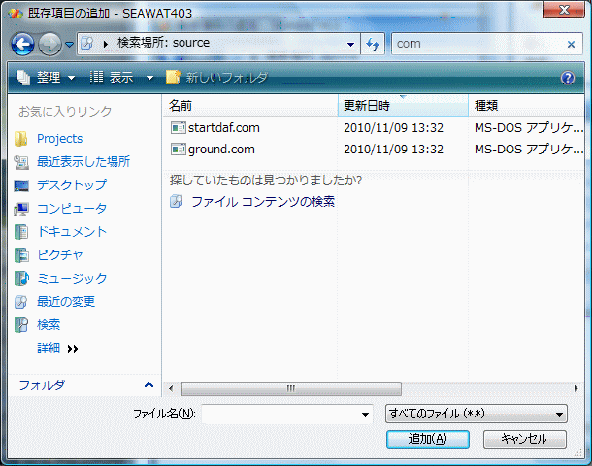This screenshot has height=466, width=592.
Task: Expand the フォルダ (Folders) pane
Action: (x=85, y=385)
